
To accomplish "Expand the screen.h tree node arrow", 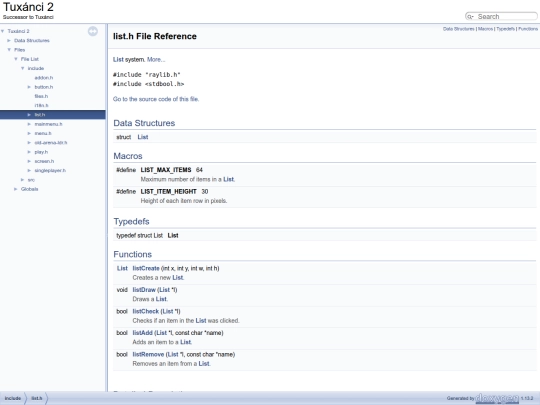I will [x=29, y=161].
